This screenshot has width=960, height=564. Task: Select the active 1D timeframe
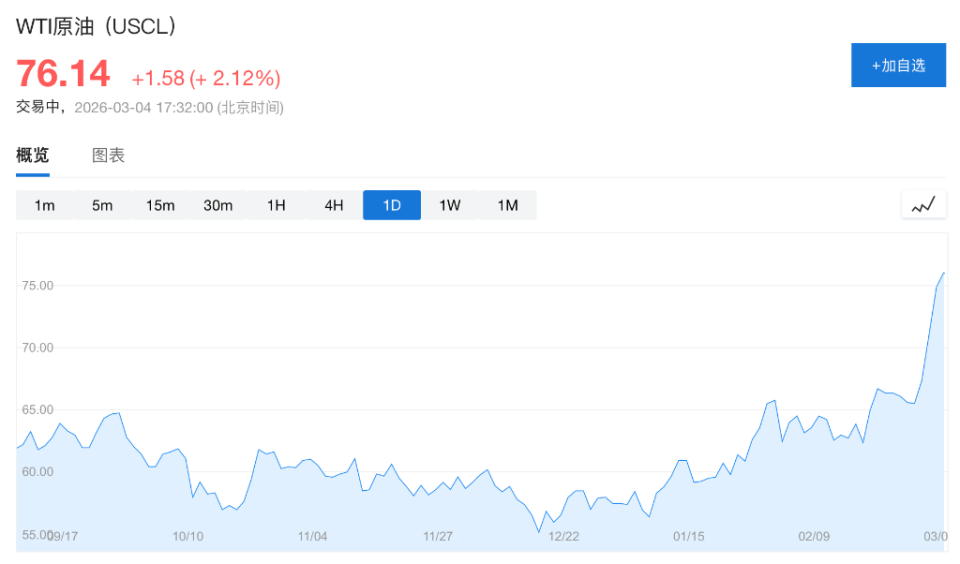click(392, 205)
